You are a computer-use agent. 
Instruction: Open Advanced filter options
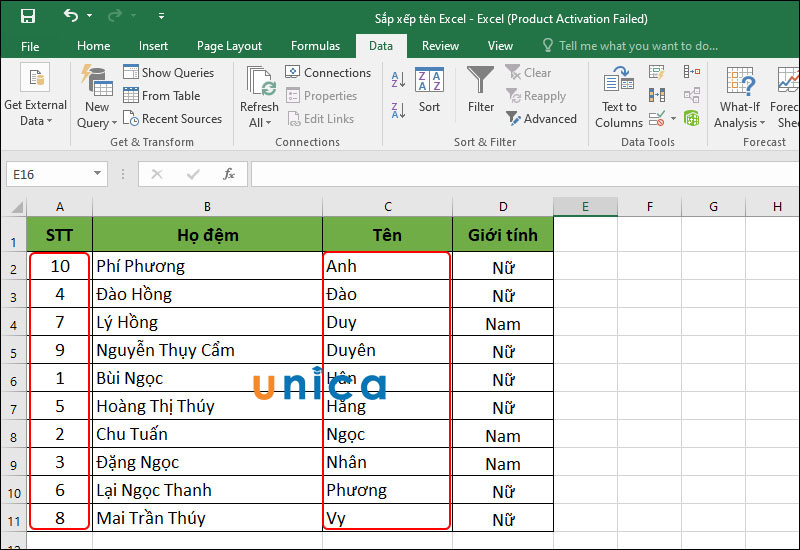pyautogui.click(x=541, y=119)
